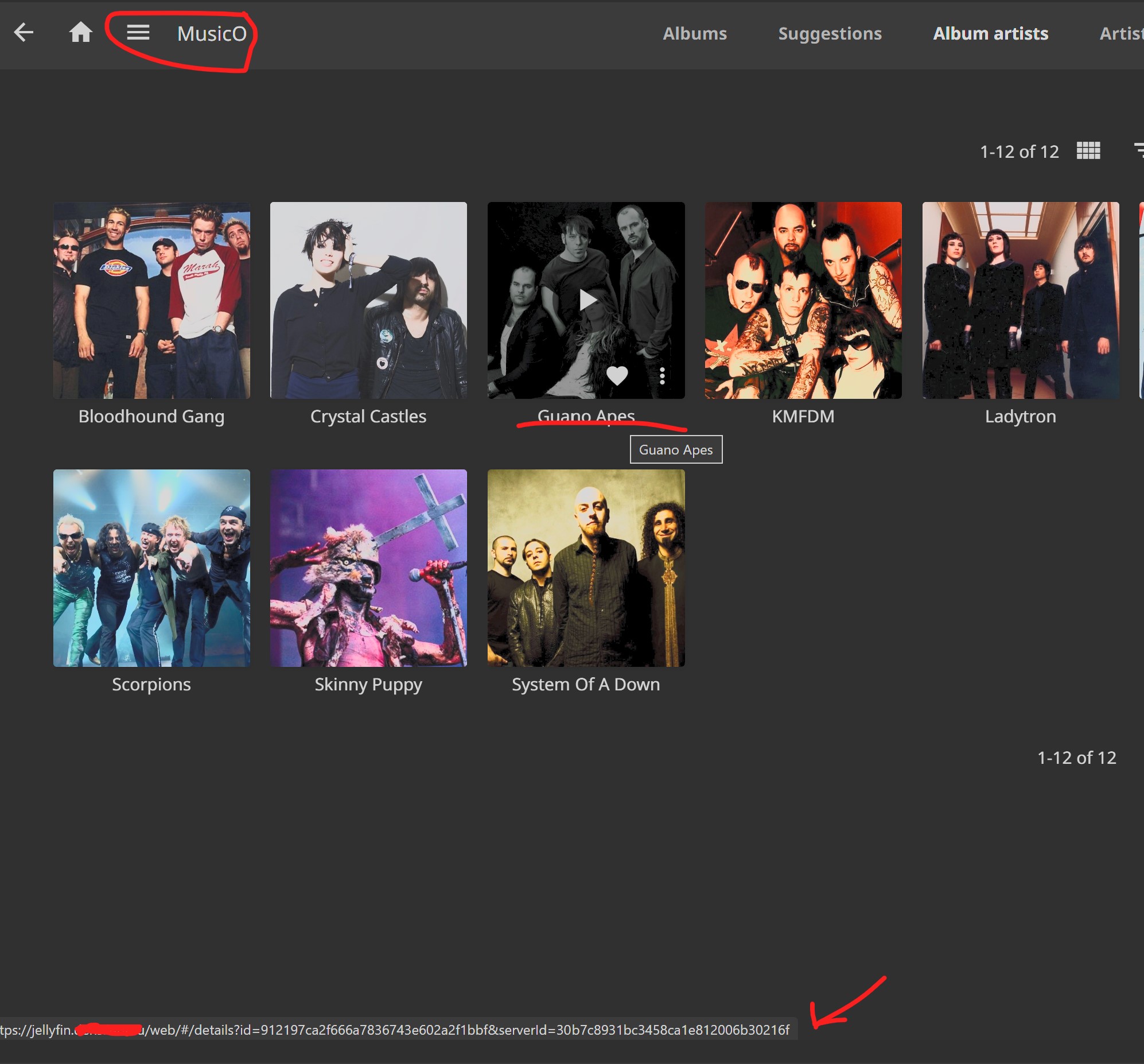
Task: Click the KMFDM band photo
Action: (x=803, y=300)
